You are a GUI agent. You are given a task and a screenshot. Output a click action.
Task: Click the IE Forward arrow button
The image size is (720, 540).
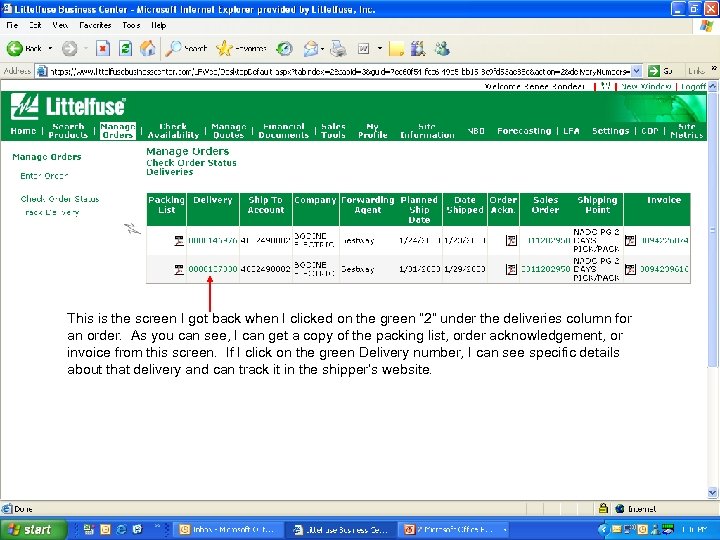[x=69, y=48]
